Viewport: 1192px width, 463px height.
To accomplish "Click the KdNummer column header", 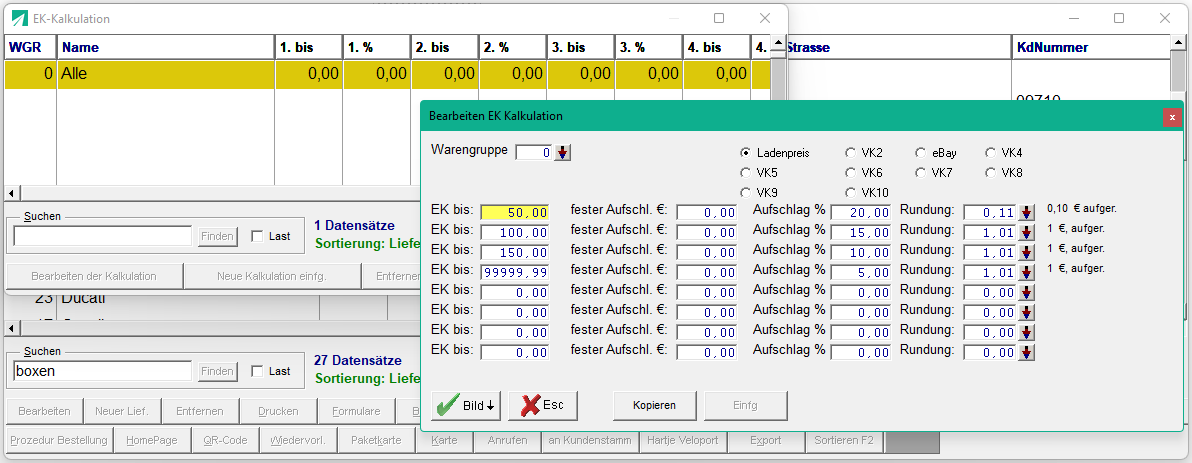I will tap(1091, 47).
